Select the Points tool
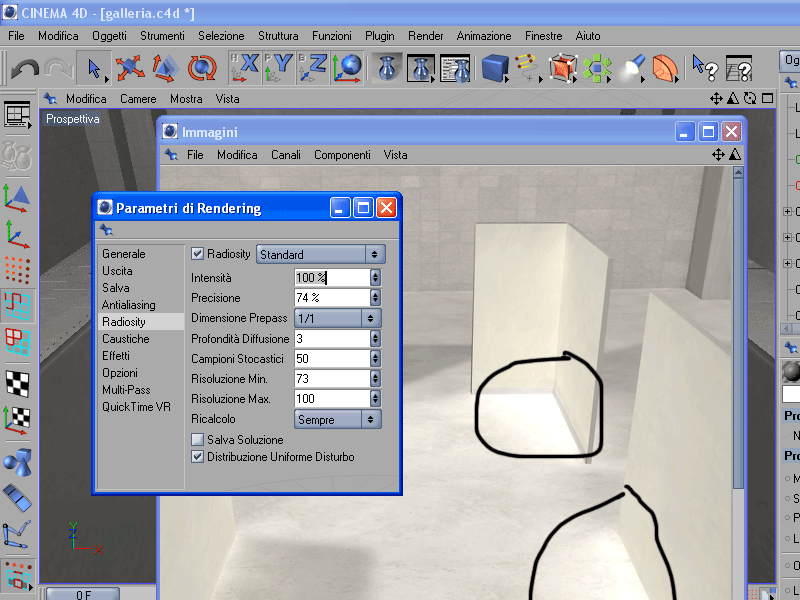 17,269
